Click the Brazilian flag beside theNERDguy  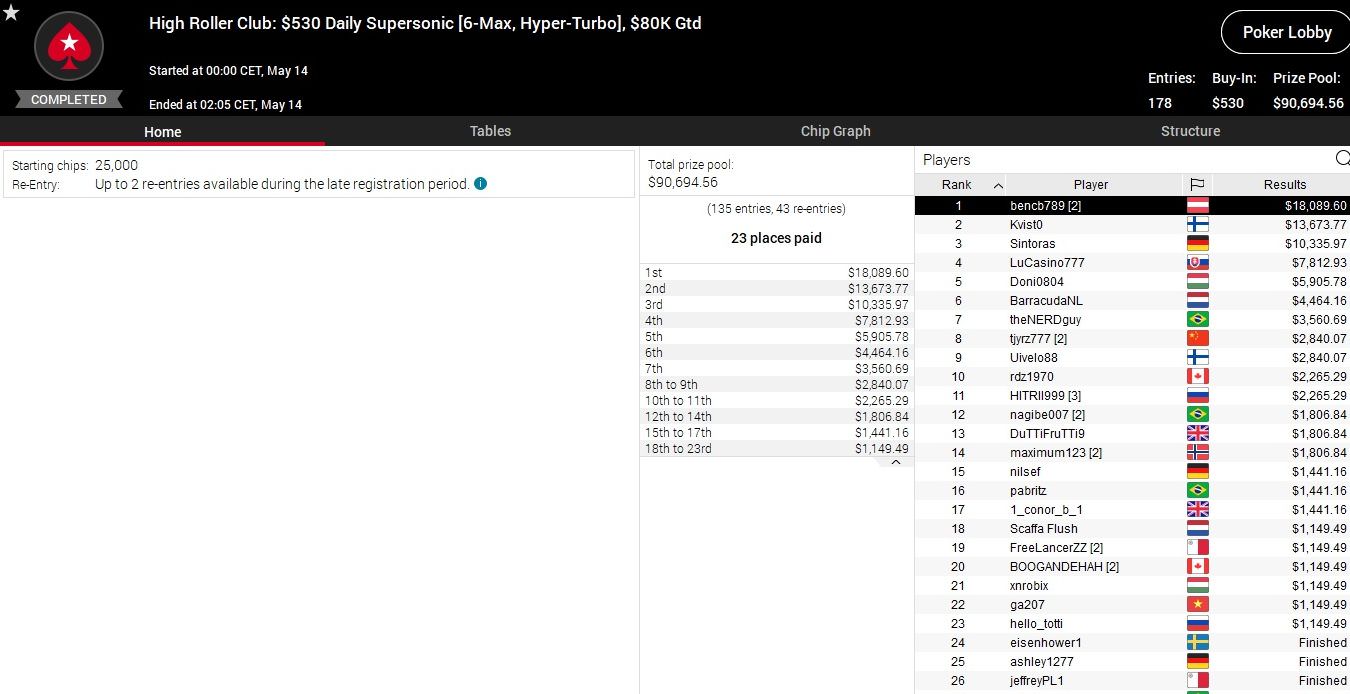[1197, 320]
